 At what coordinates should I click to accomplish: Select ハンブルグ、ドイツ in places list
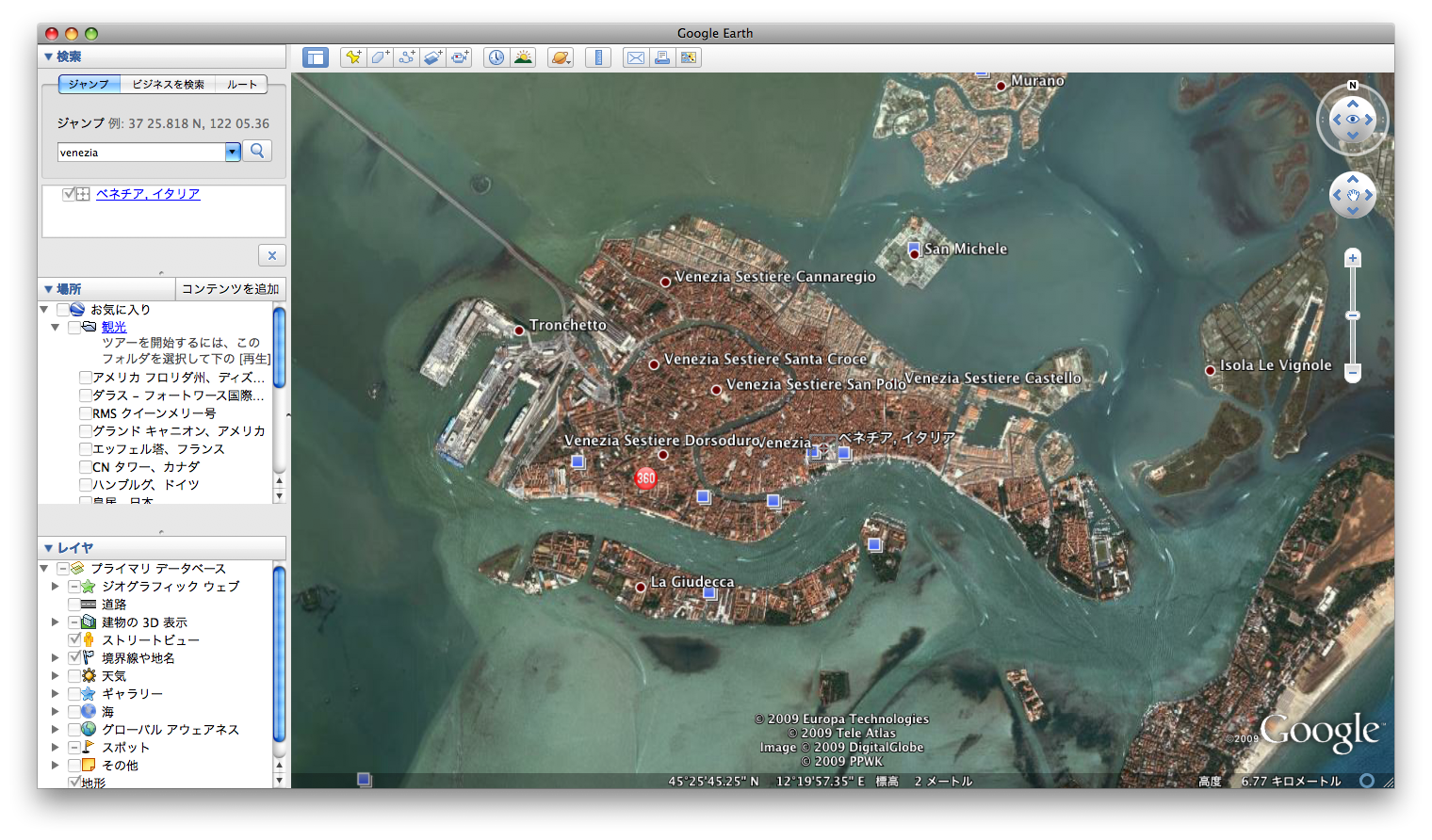point(146,485)
